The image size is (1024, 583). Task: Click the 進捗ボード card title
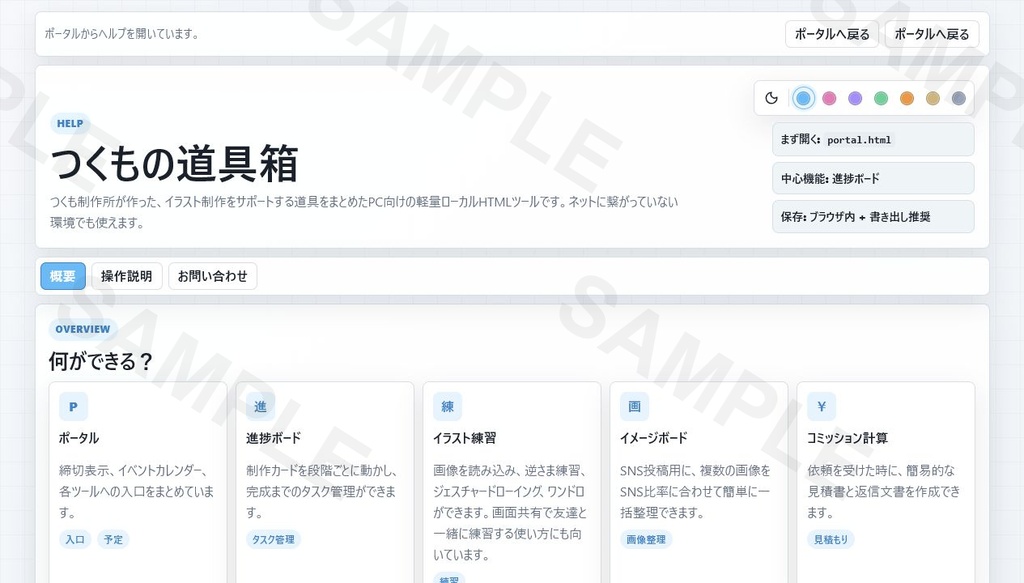[274, 438]
